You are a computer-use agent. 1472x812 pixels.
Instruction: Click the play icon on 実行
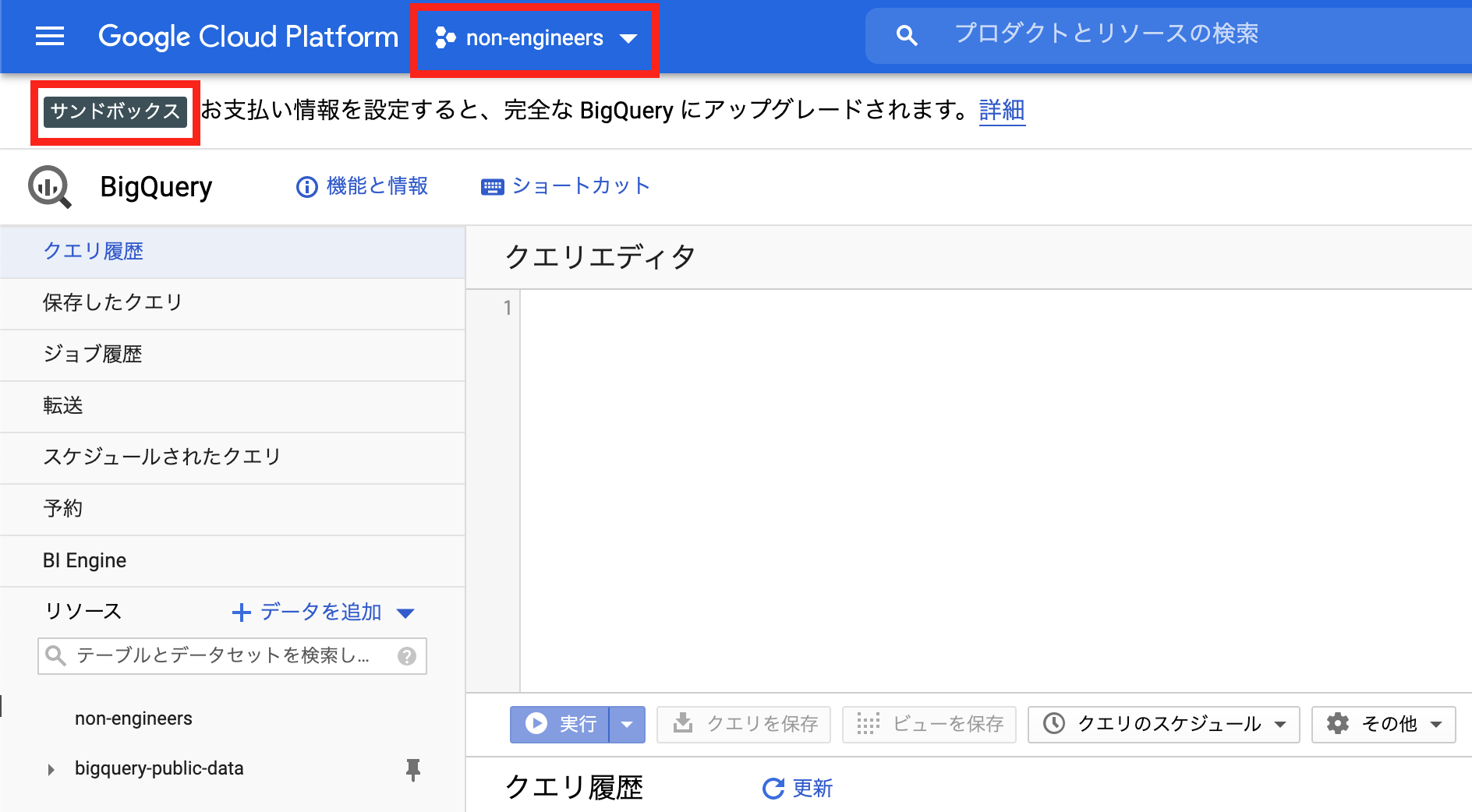[536, 723]
